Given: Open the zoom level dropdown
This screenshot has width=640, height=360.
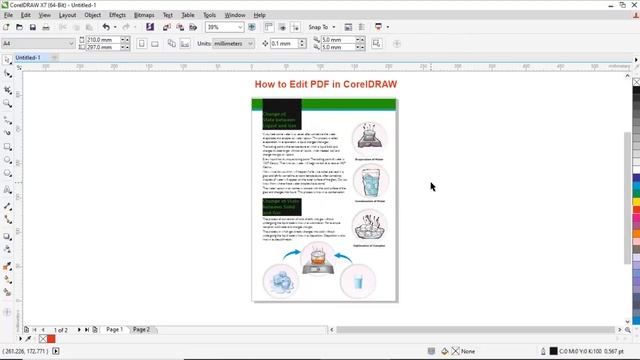Looking at the screenshot, I should pos(240,27).
